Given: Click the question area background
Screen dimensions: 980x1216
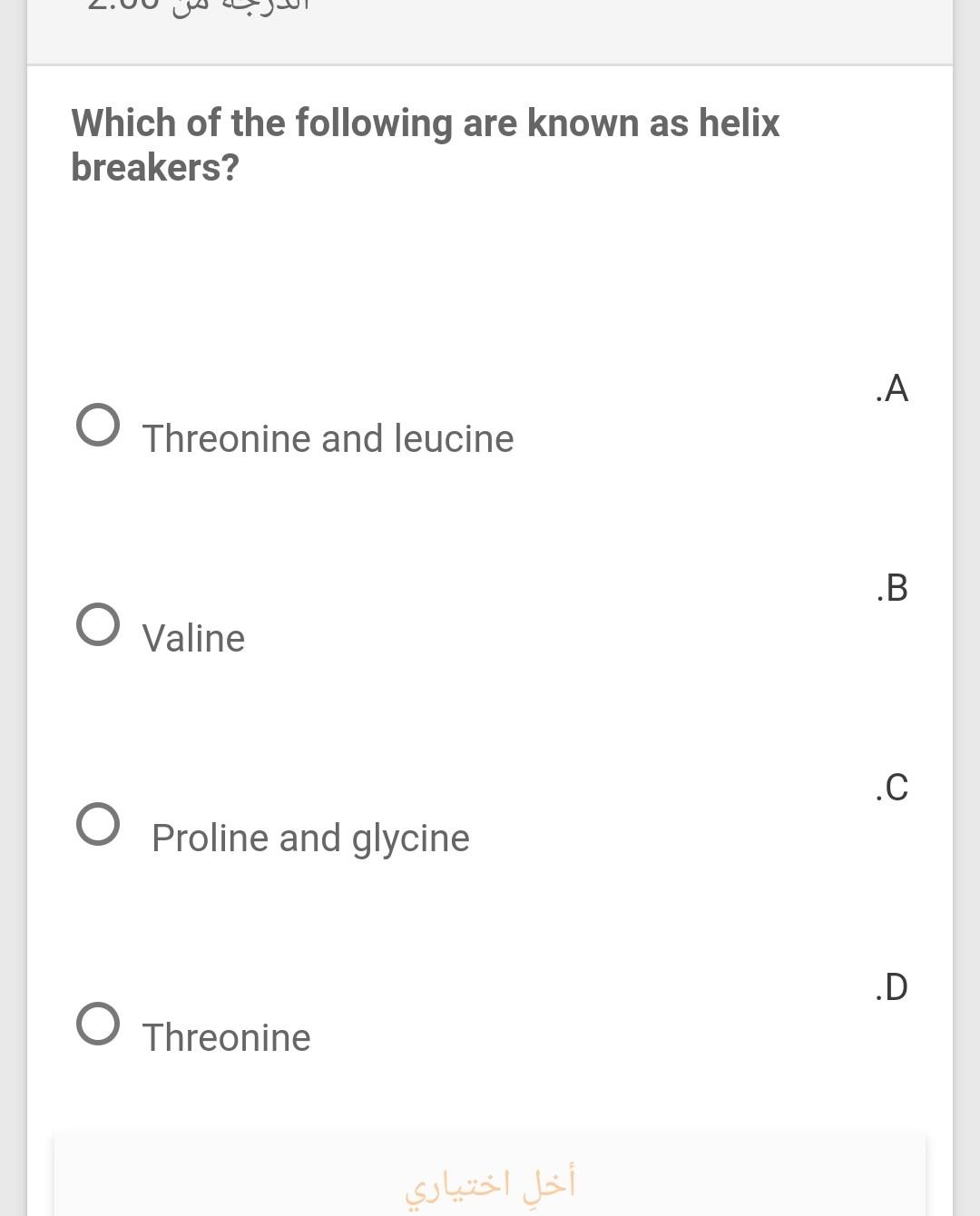Looking at the screenshot, I should click(x=490, y=272).
